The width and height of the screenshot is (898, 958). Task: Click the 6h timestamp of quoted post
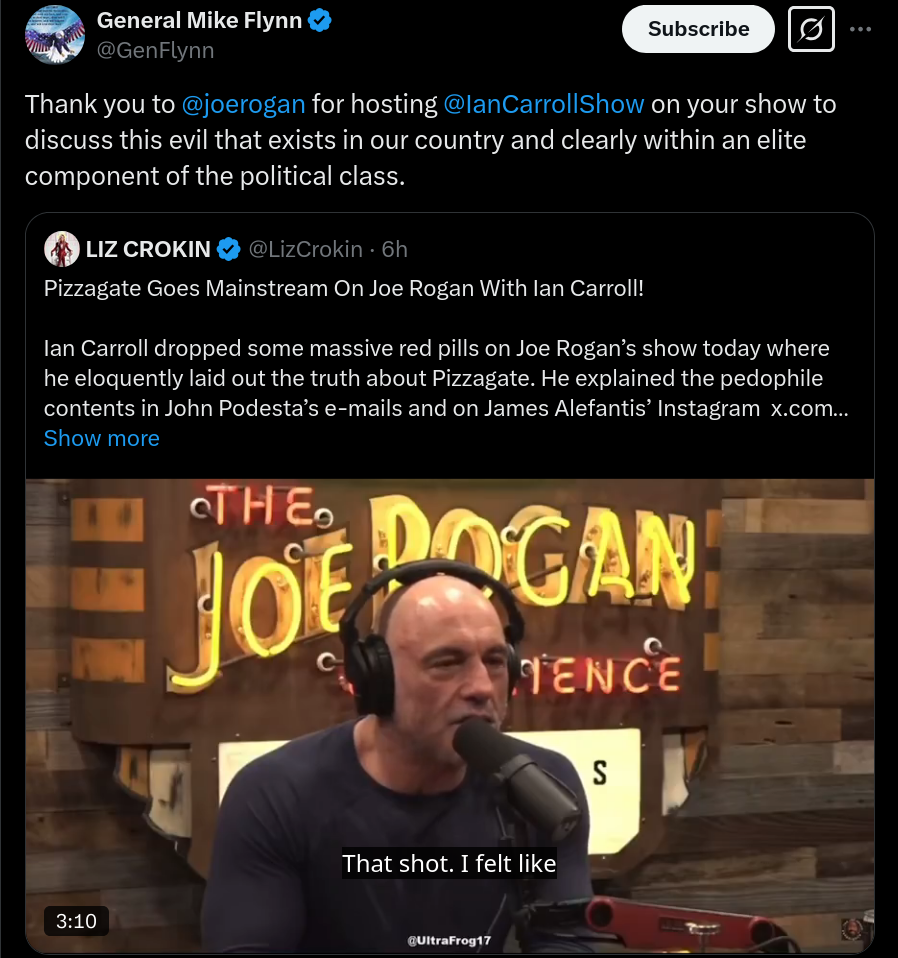395,249
